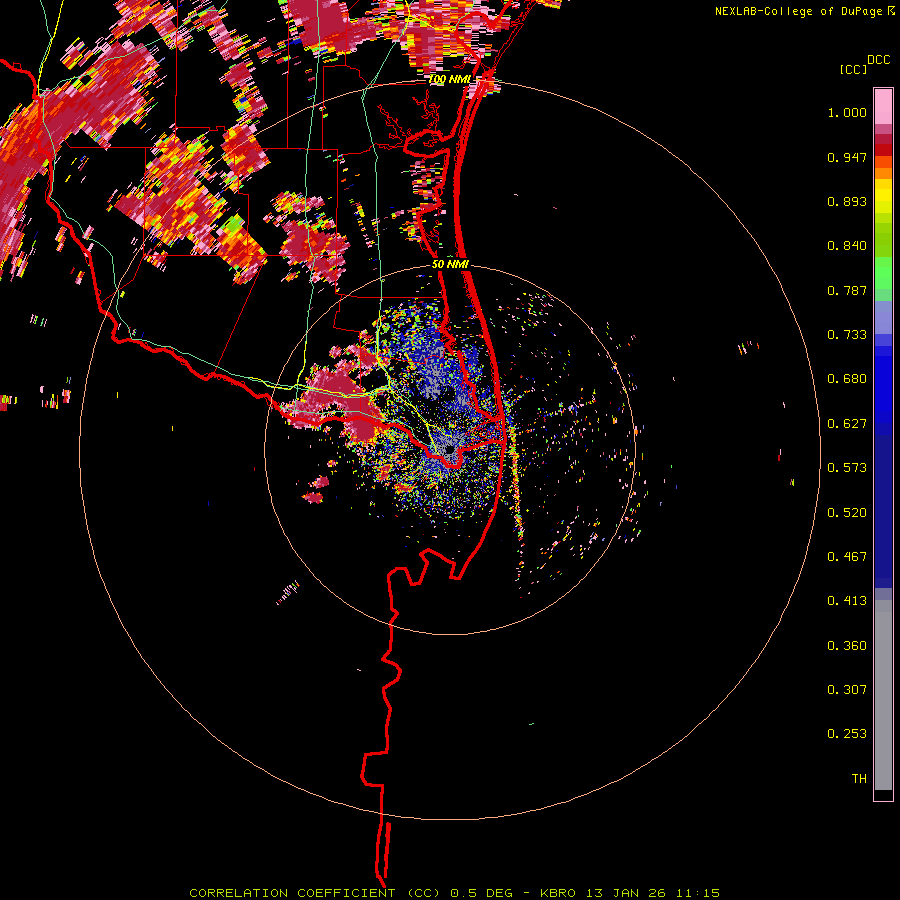
Task: Click the 0.680 color scale value
Action: 847,379
